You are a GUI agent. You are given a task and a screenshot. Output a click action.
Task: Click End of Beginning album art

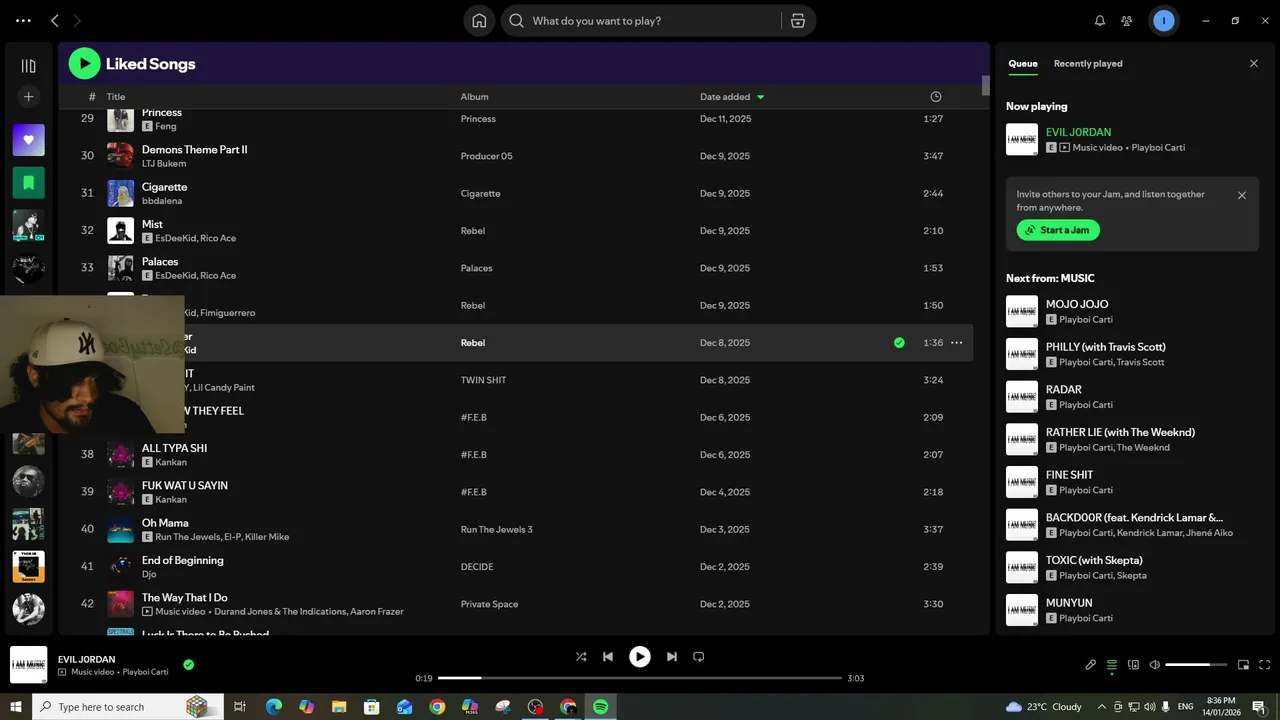coord(120,567)
